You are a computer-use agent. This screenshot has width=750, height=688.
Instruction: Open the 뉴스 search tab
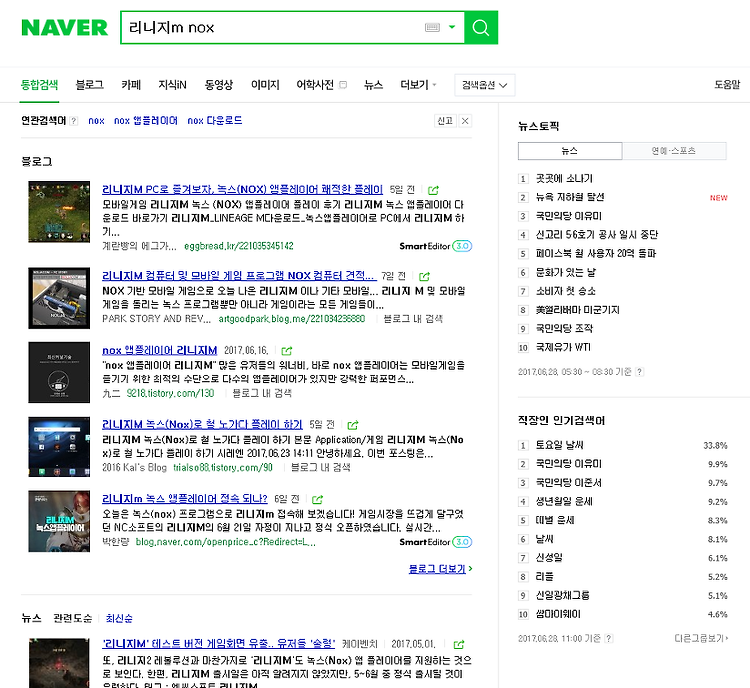pos(373,85)
